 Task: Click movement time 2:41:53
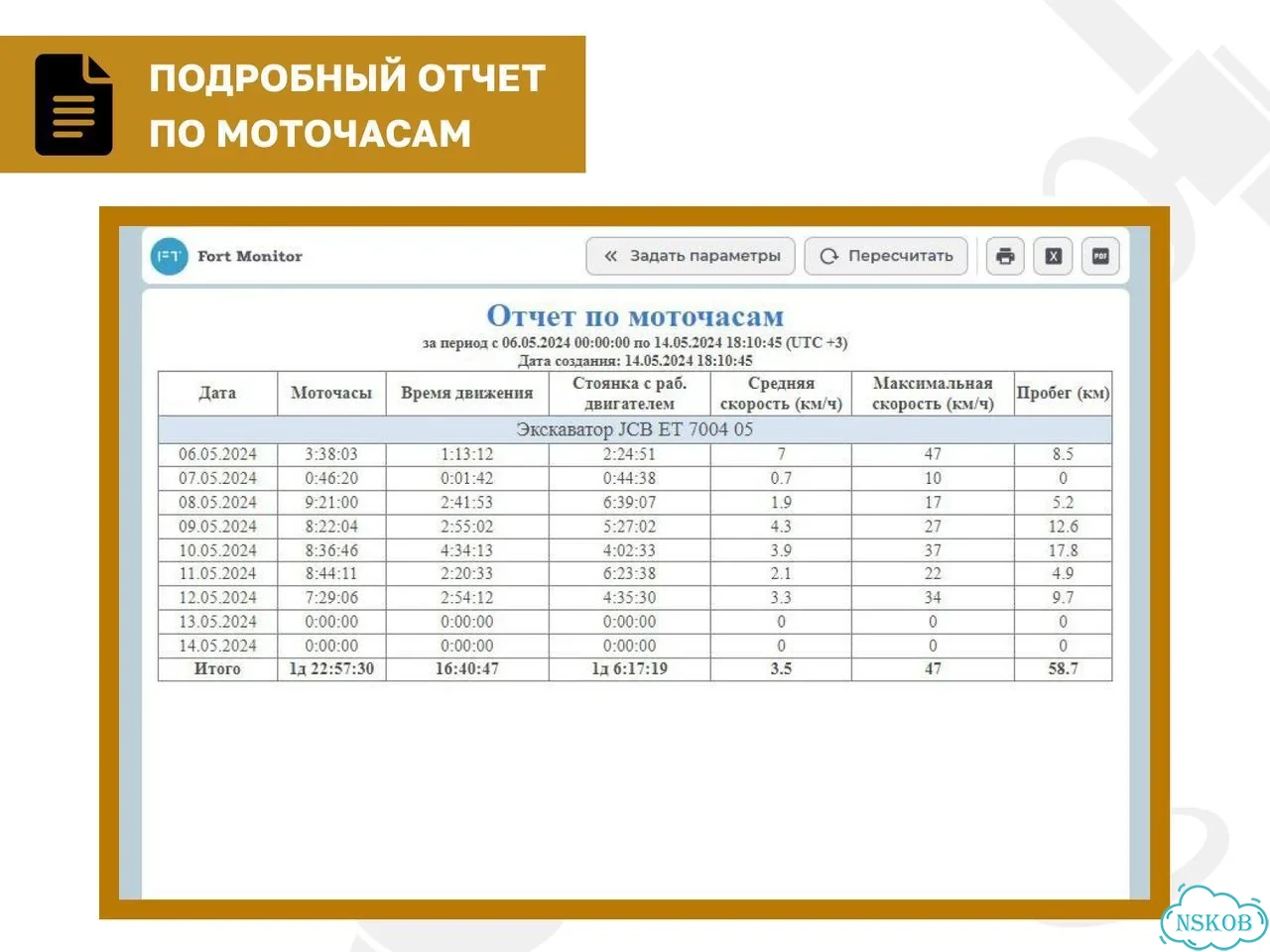(467, 502)
